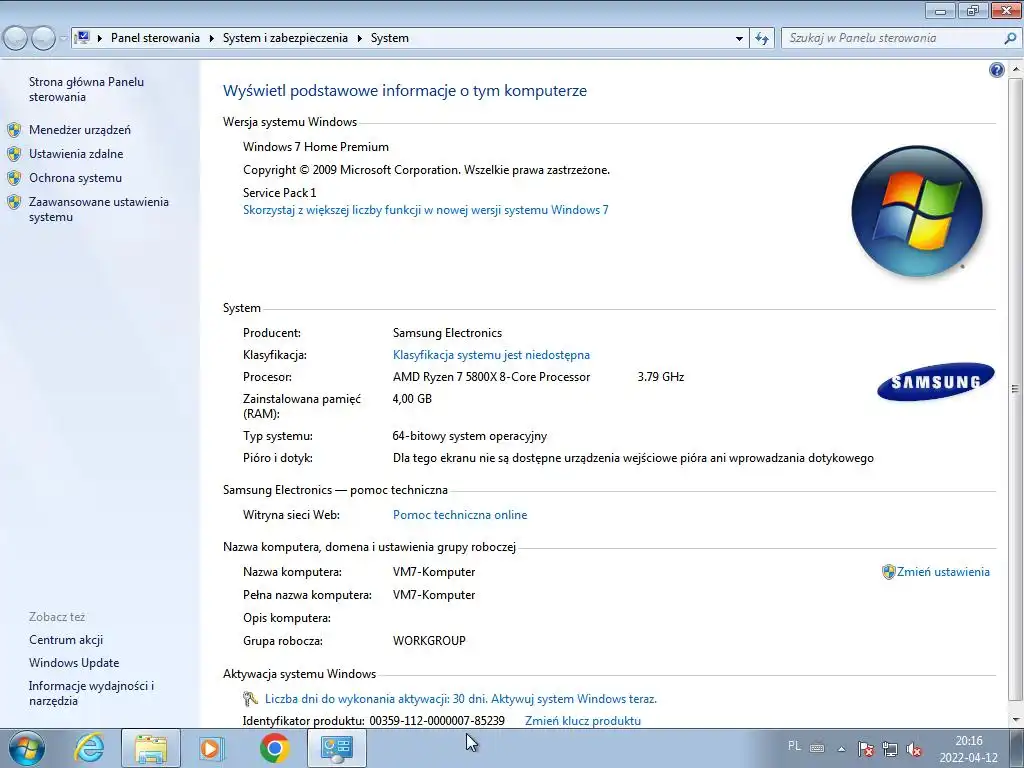Click shield icon beside Zaawansowane ustawienia
Viewport: 1024px width, 768px height.
14,202
